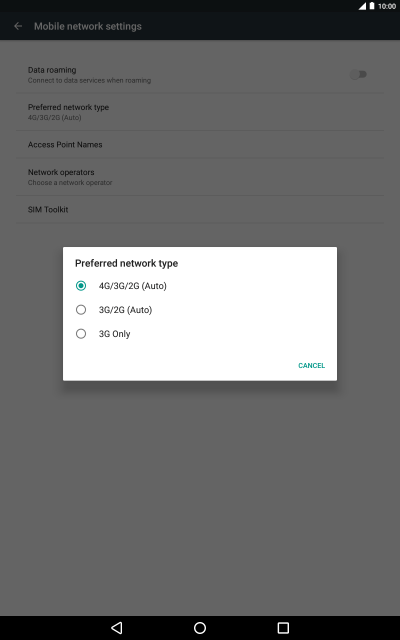Screen dimensions: 400x640
Task: Select the 3G/2G (Auto) radio button
Action: coord(81,310)
